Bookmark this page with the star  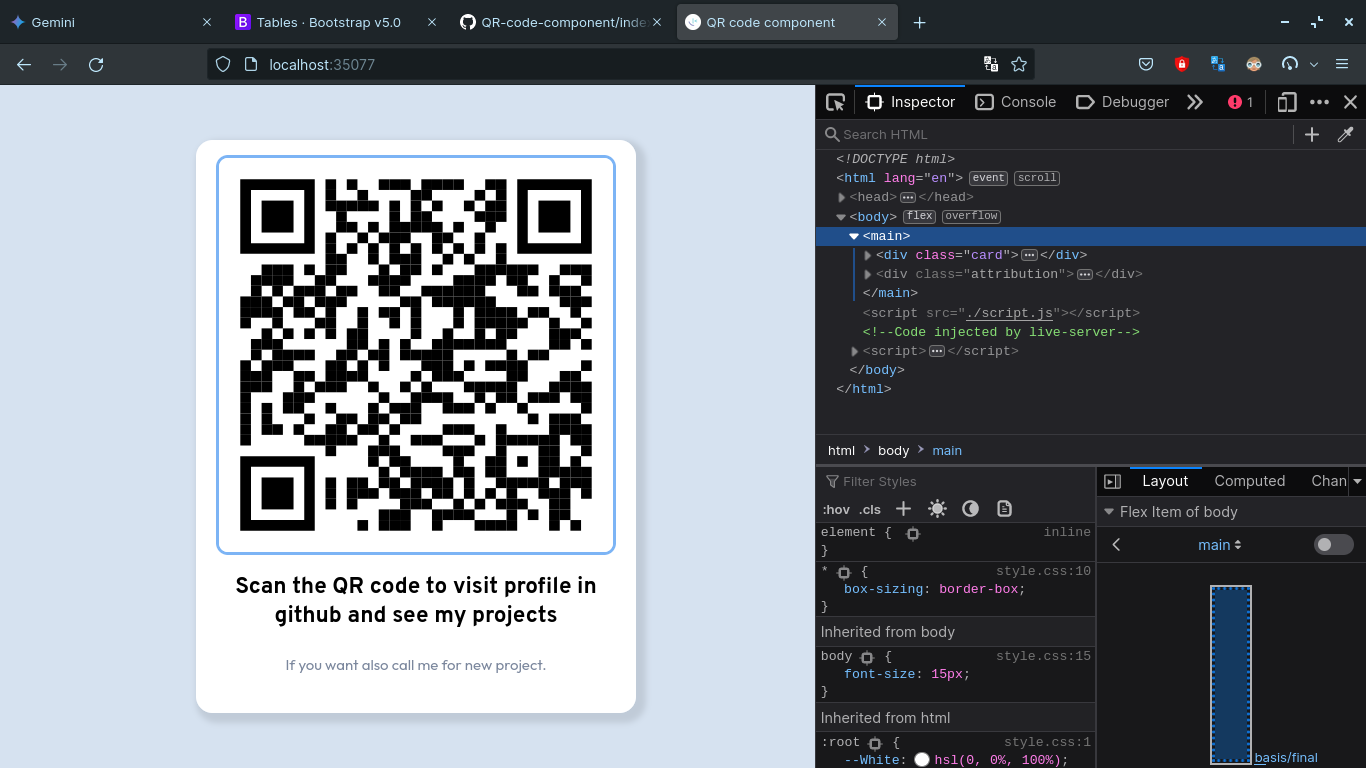[x=1019, y=64]
